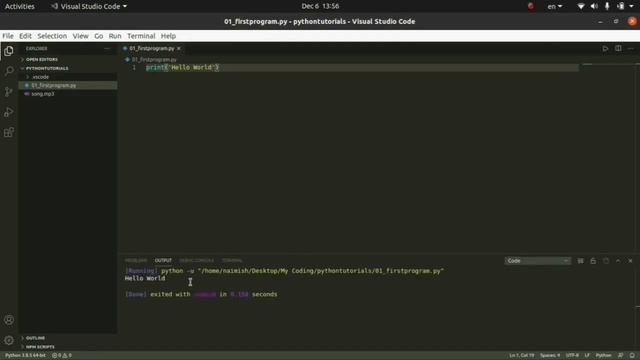Viewport: 640px width, 360px height.
Task: Open the notifications bell in status bar
Action: tap(632, 356)
